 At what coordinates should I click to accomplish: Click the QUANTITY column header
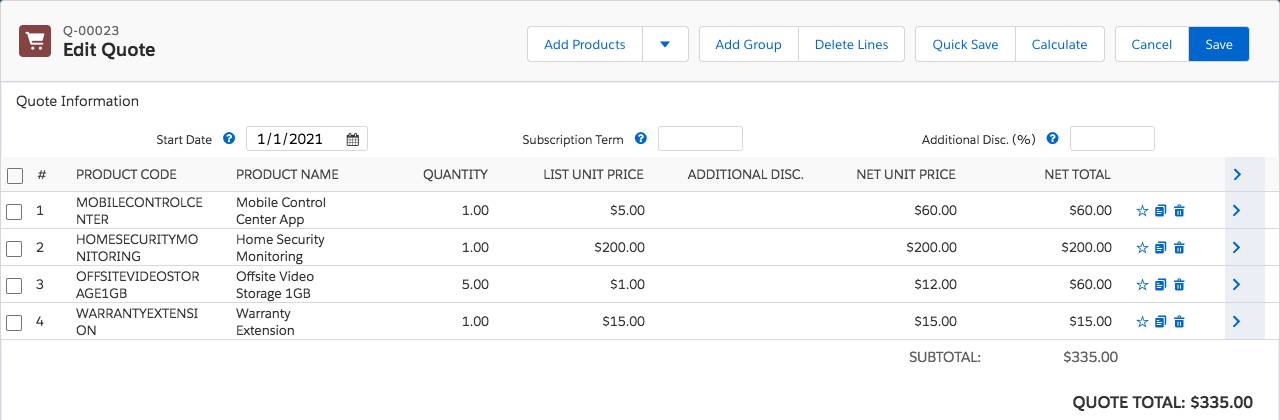tap(455, 174)
